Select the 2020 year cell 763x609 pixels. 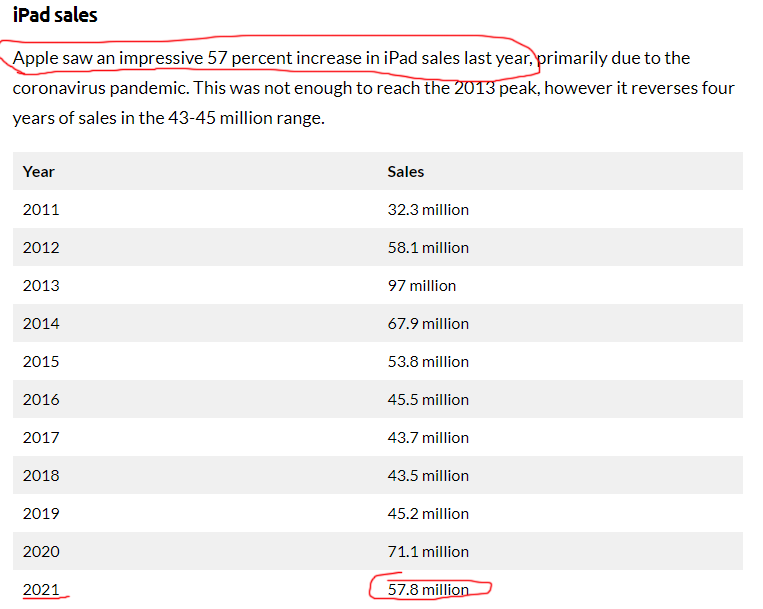(41, 551)
